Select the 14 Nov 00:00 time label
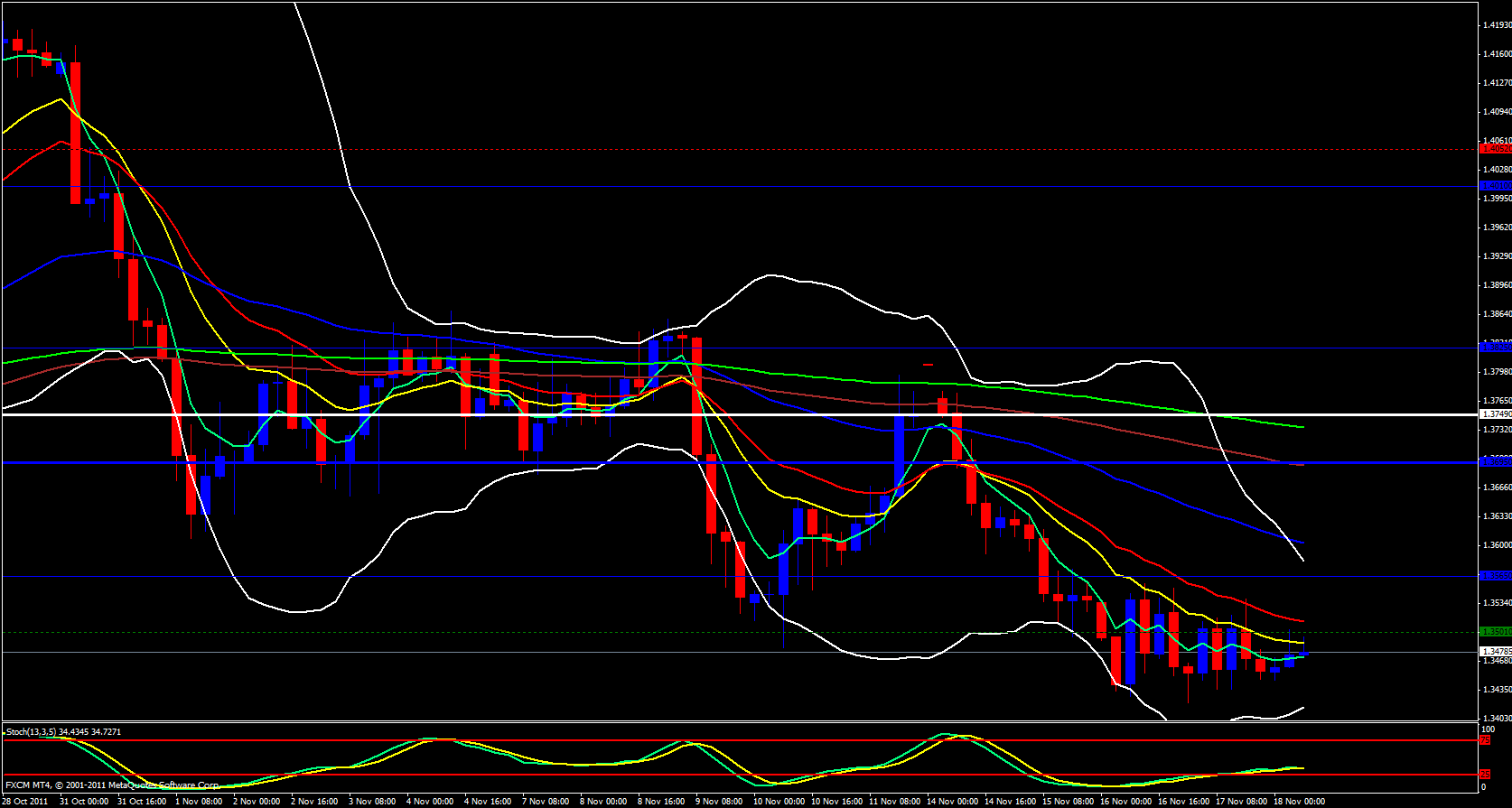 [952, 802]
